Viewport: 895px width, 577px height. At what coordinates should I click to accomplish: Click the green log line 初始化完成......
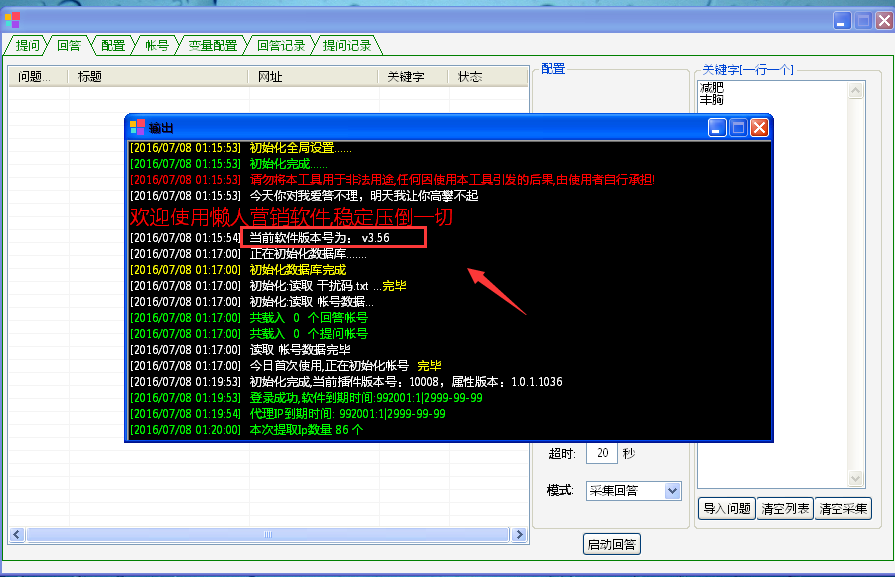click(x=229, y=164)
